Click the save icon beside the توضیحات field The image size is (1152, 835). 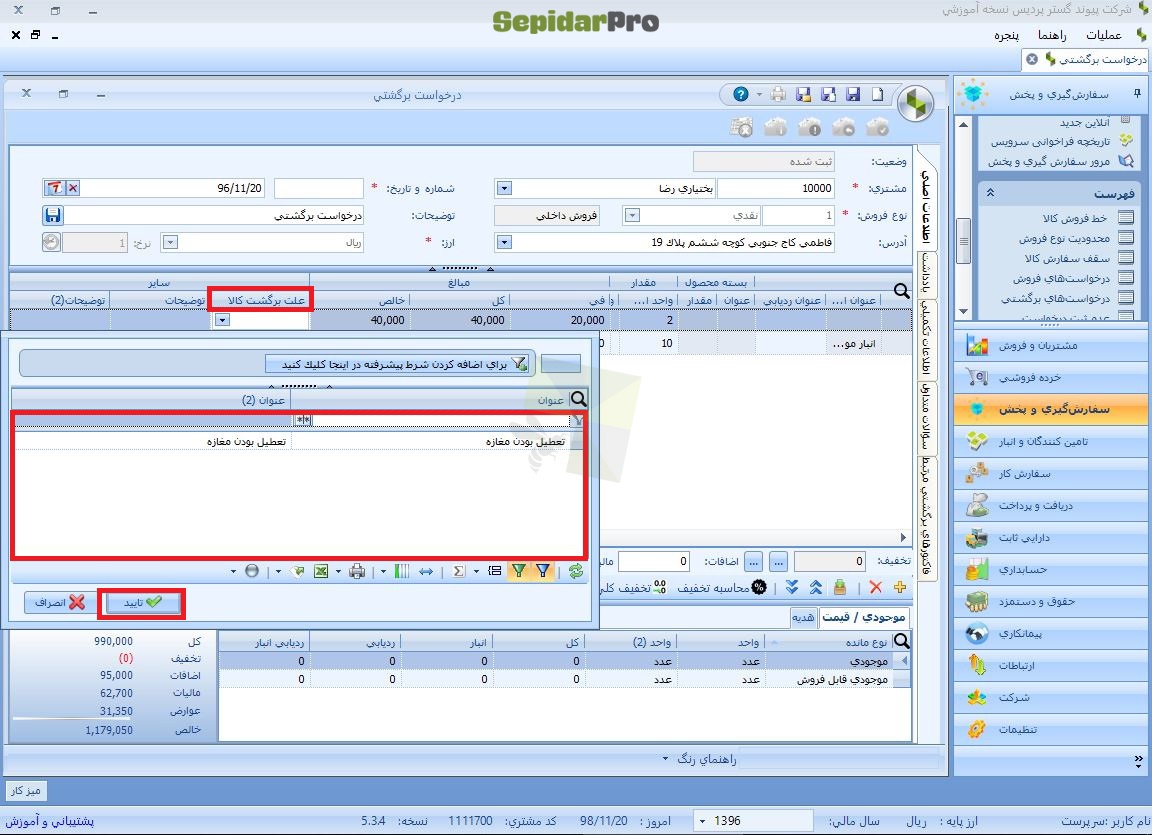(52, 215)
